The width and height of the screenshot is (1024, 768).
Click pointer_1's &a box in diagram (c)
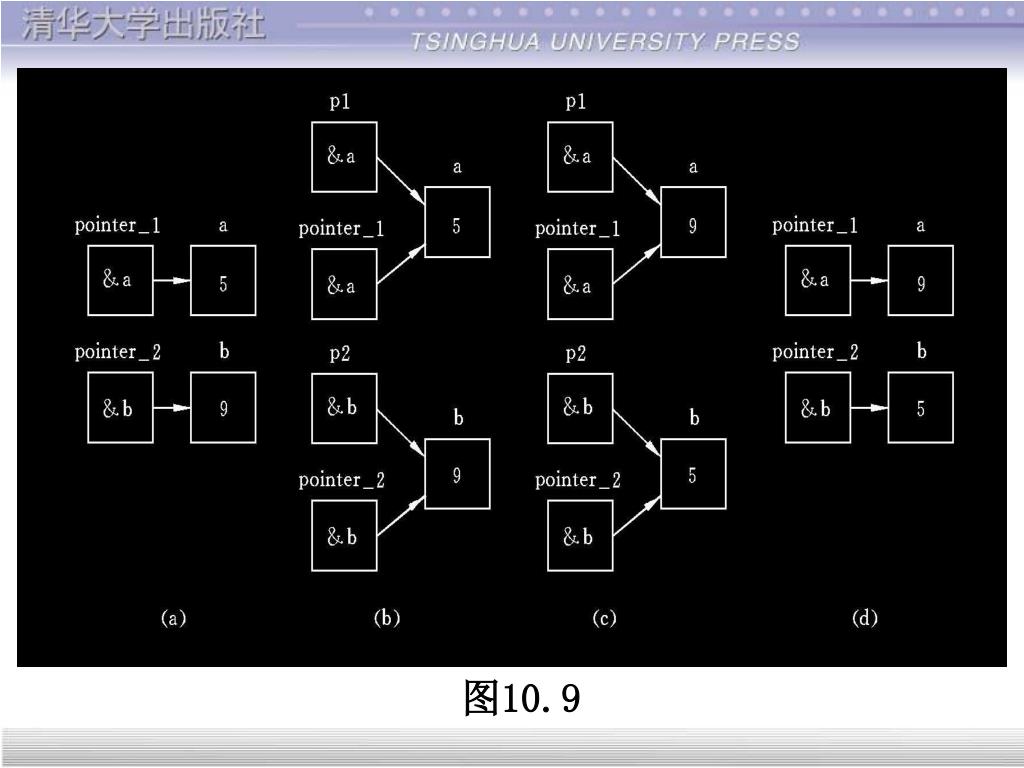[x=580, y=284]
